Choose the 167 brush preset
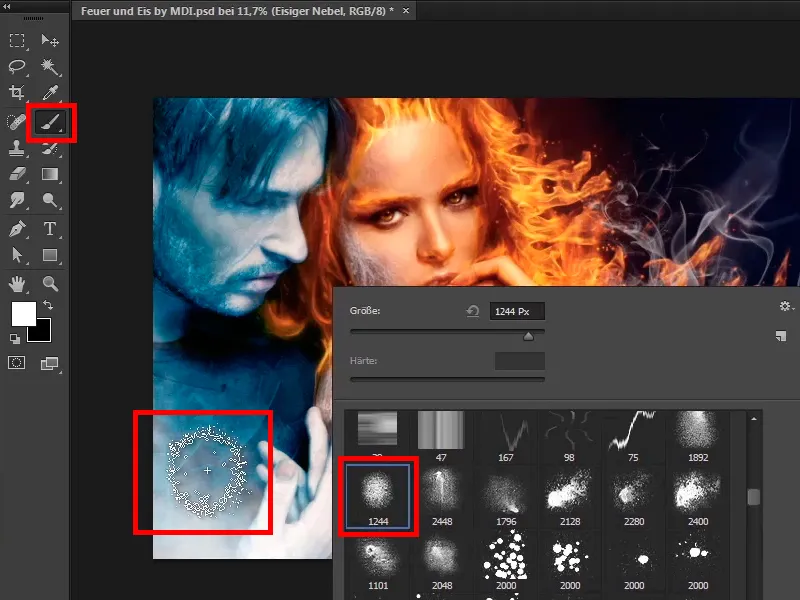Image resolution: width=800 pixels, height=600 pixels. point(506,436)
